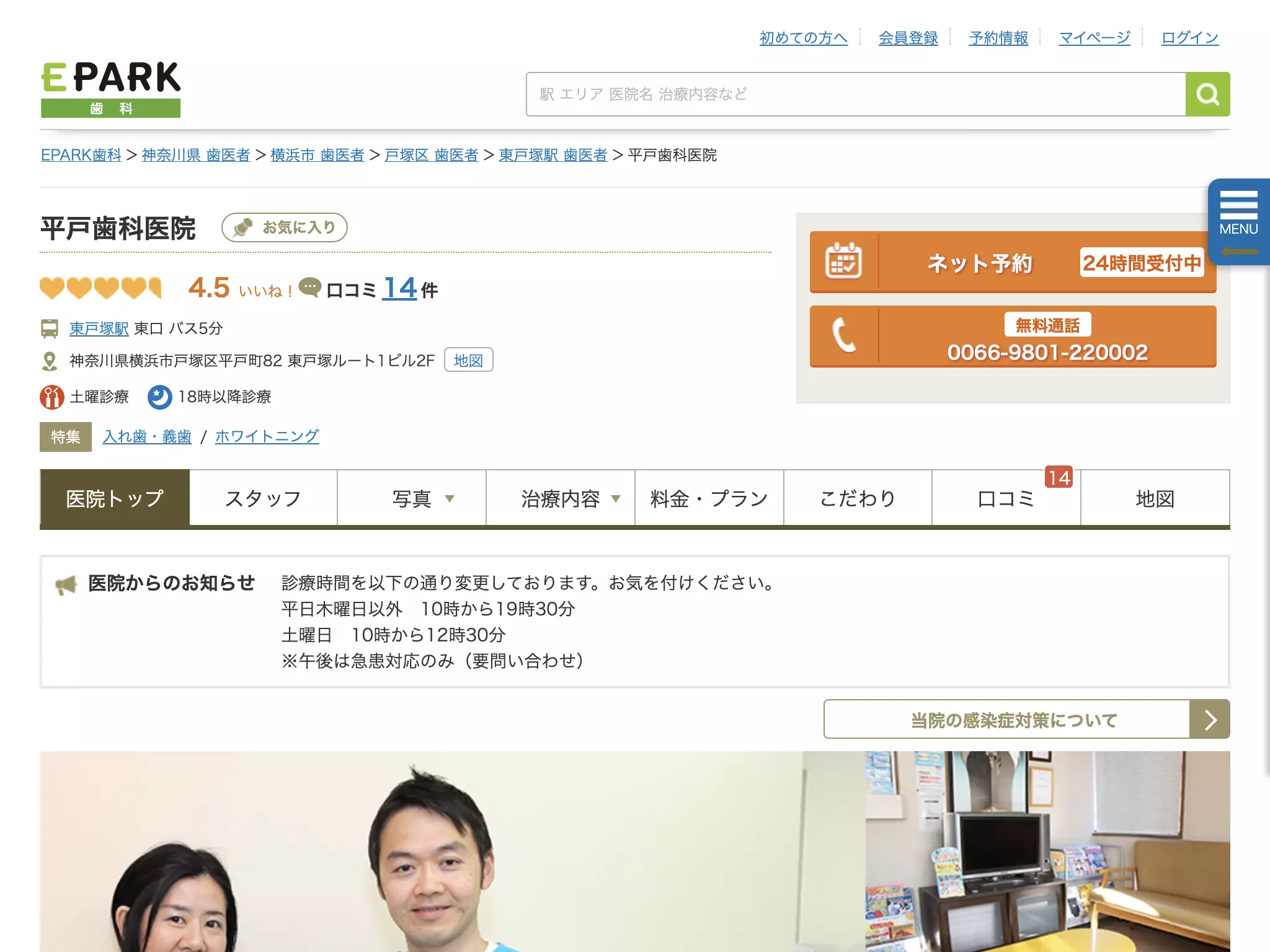This screenshot has height=952, width=1270.
Task: Click the orange heart rating icons
Action: click(x=100, y=288)
